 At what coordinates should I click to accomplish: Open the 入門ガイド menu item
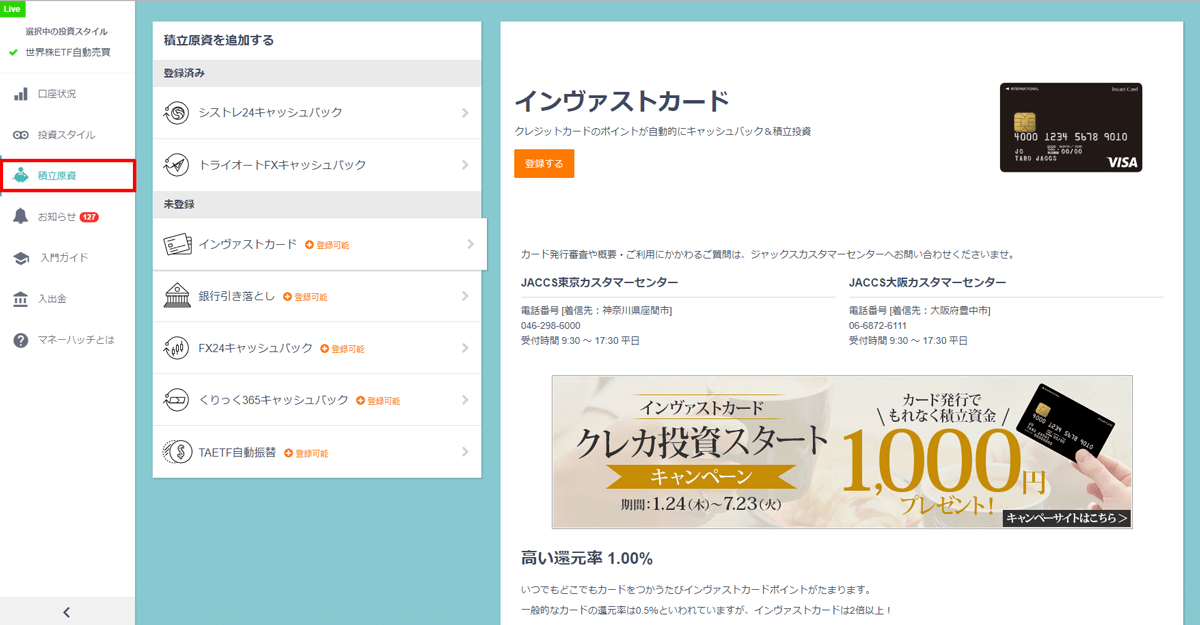click(x=67, y=258)
